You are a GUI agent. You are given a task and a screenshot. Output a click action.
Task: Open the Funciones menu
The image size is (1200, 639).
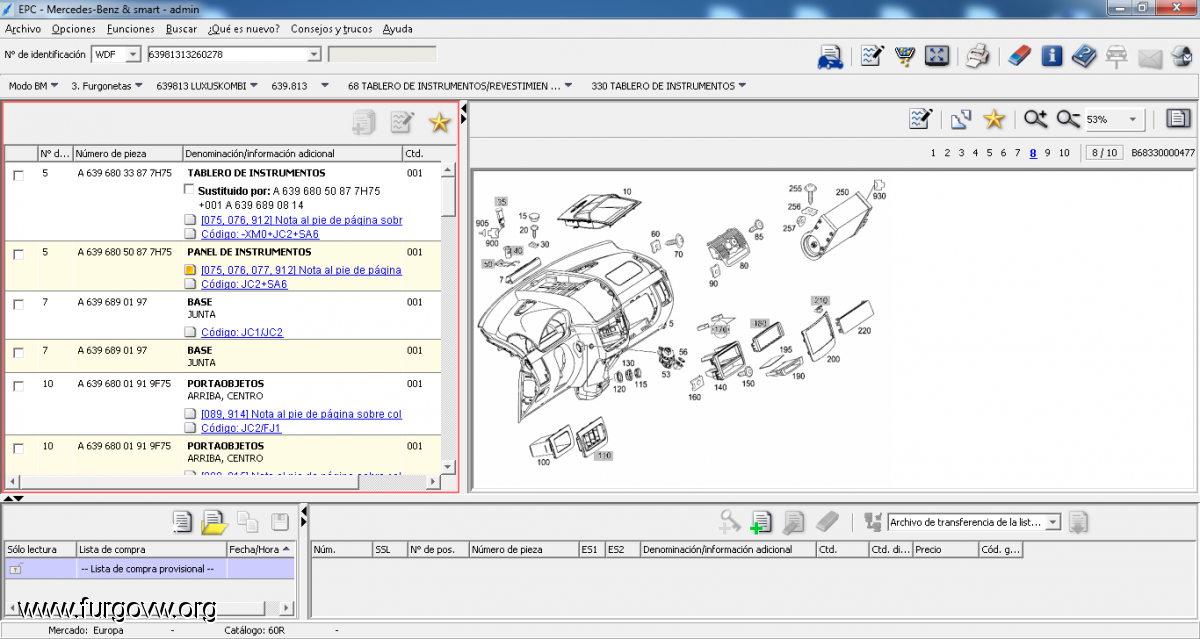click(x=131, y=29)
